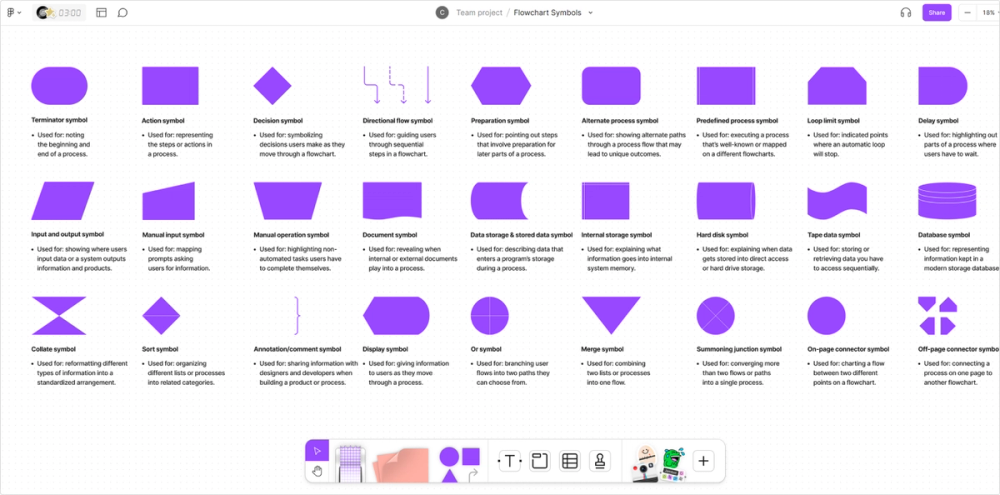Viewport: 1000px width, 495px height.
Task: Select the Input and output parallelogram
Action: [62, 200]
